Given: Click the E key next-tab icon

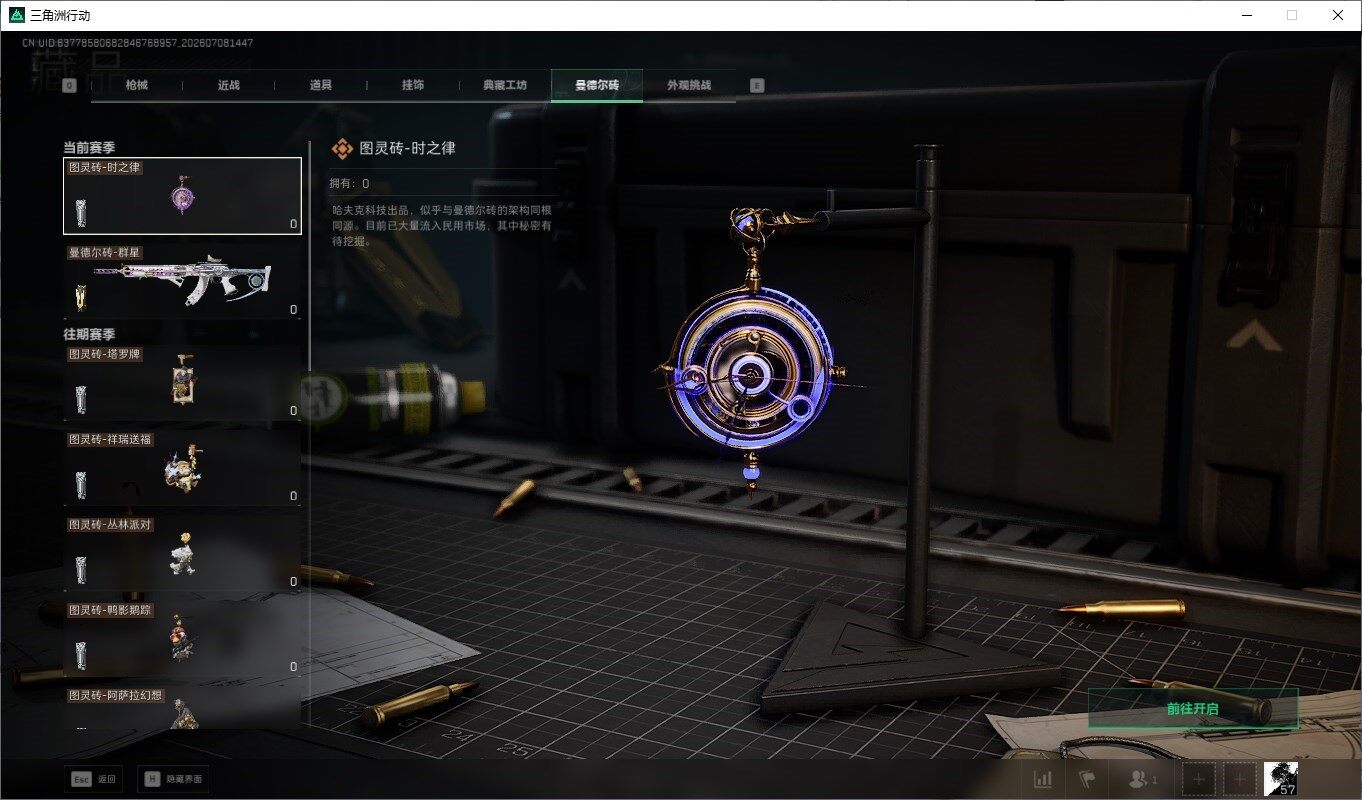Looking at the screenshot, I should click(757, 86).
